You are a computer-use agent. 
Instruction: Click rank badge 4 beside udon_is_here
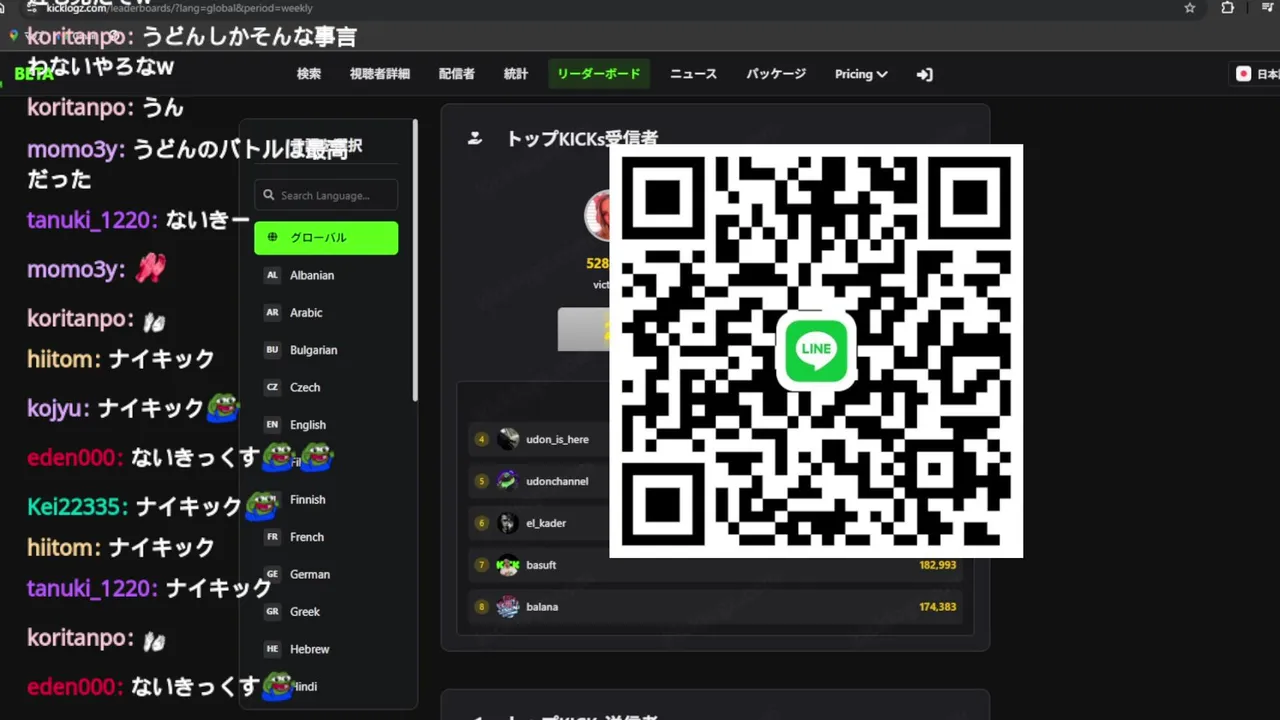(x=481, y=439)
